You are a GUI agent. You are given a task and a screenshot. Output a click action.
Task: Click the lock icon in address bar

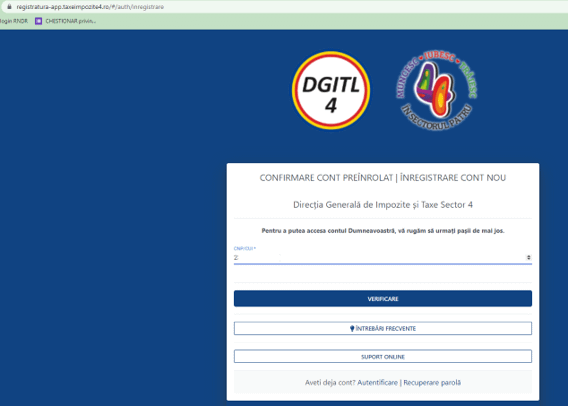pyautogui.click(x=9, y=7)
